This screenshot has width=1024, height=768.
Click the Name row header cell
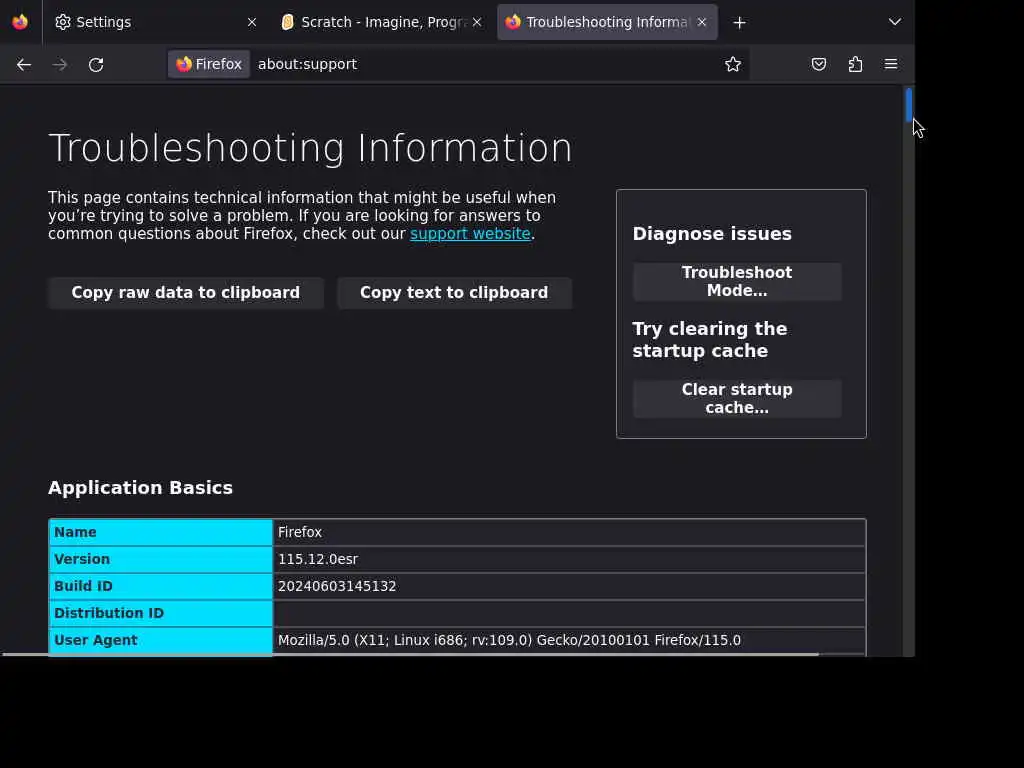click(161, 532)
